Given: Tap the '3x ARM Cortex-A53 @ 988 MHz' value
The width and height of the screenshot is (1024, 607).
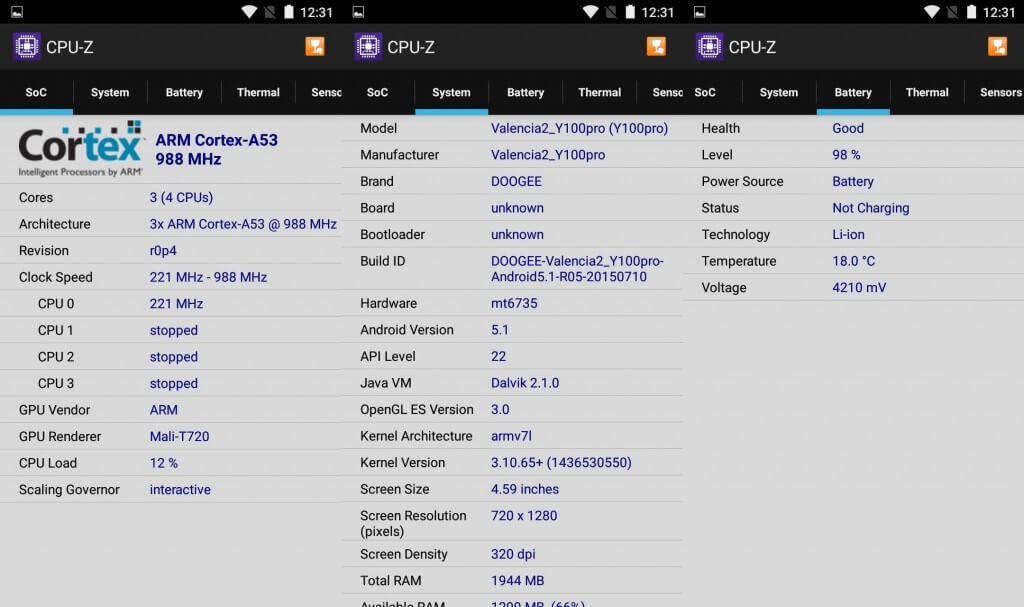Looking at the screenshot, I should 243,224.
